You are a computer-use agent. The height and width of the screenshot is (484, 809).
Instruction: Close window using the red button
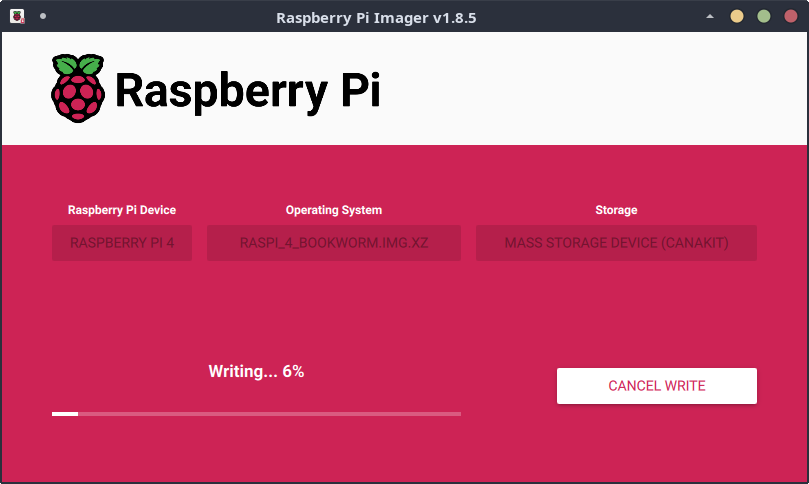[x=790, y=17]
